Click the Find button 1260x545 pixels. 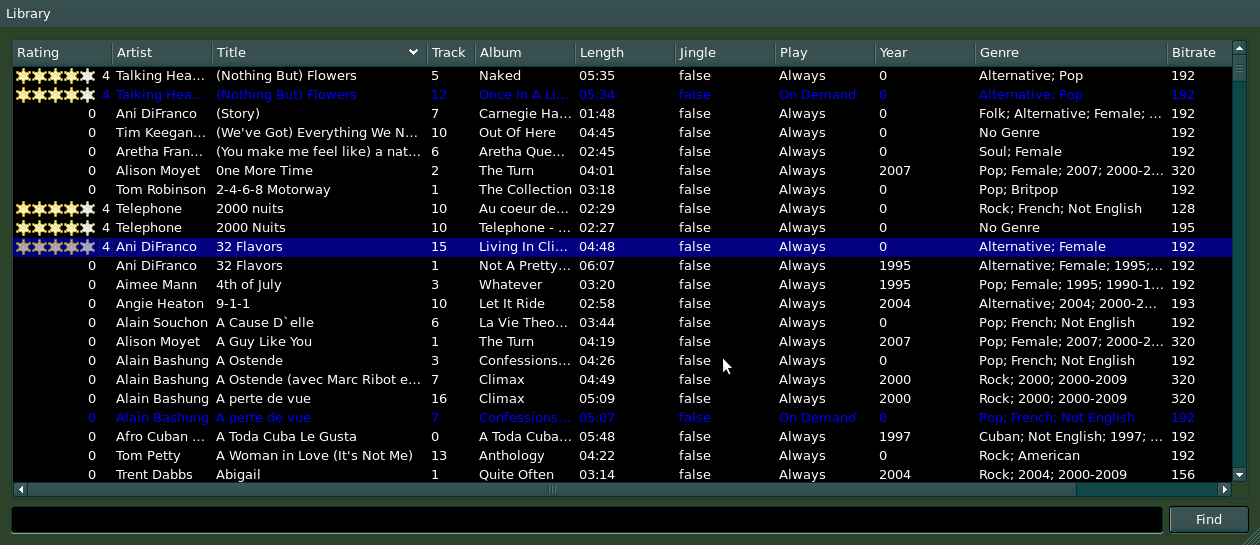(1208, 520)
